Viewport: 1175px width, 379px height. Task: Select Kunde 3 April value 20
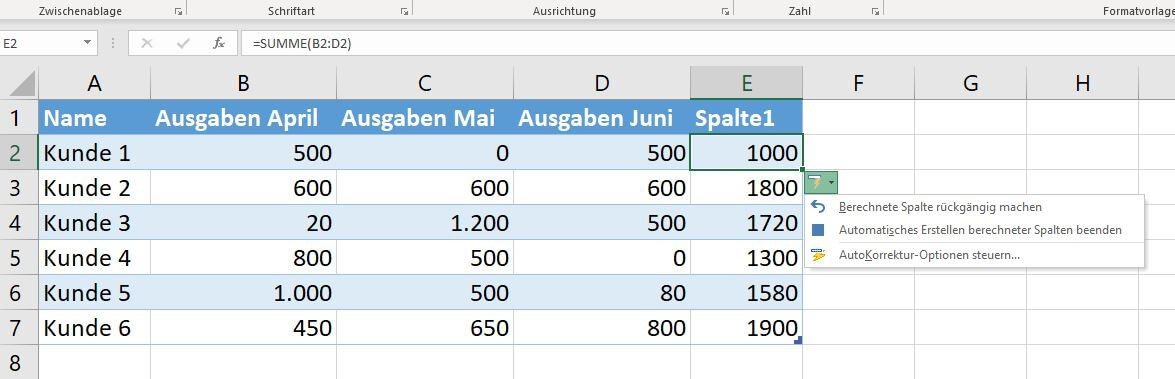(x=243, y=222)
